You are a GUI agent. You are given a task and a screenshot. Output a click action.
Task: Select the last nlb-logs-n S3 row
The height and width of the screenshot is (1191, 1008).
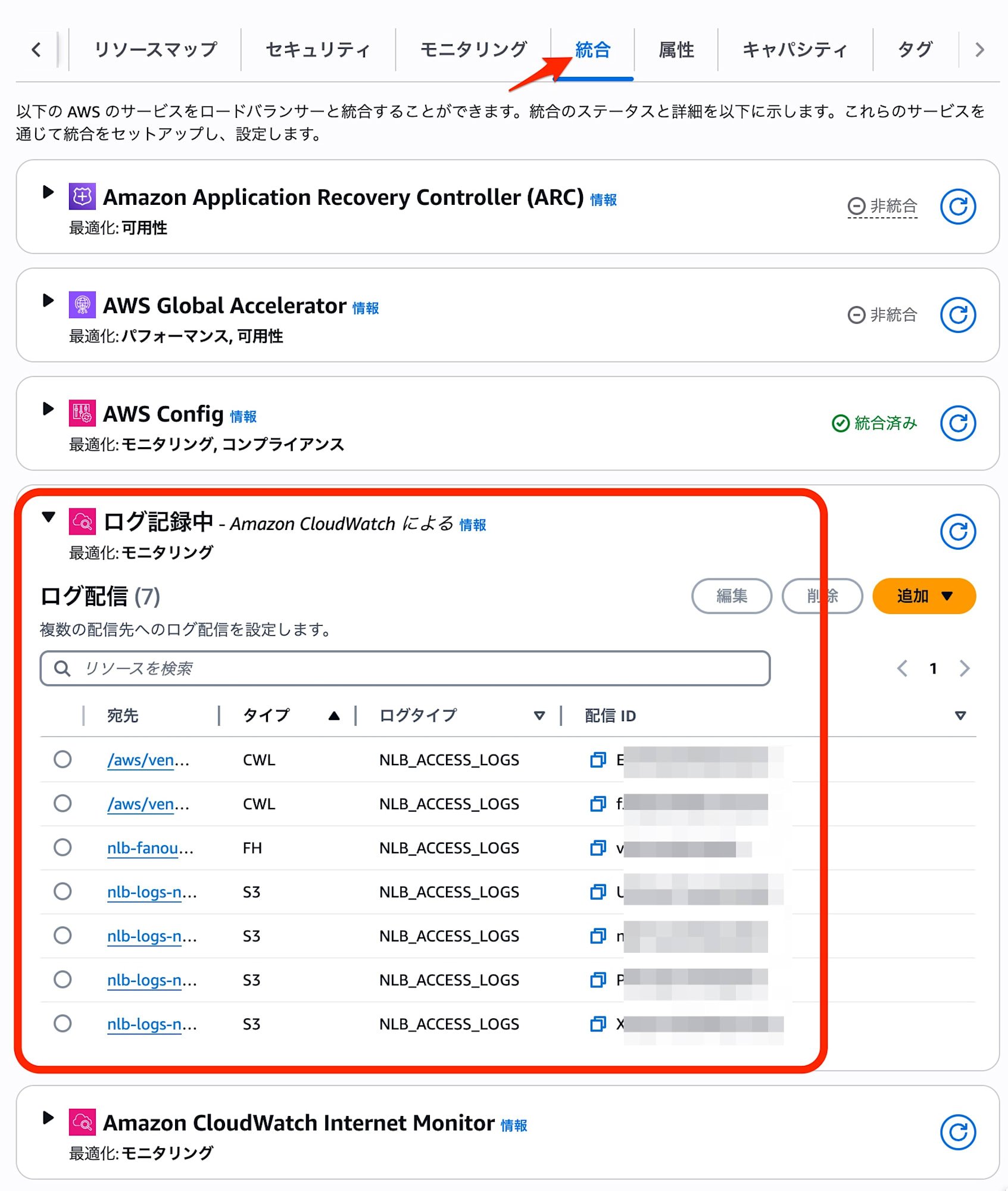pos(63,1024)
